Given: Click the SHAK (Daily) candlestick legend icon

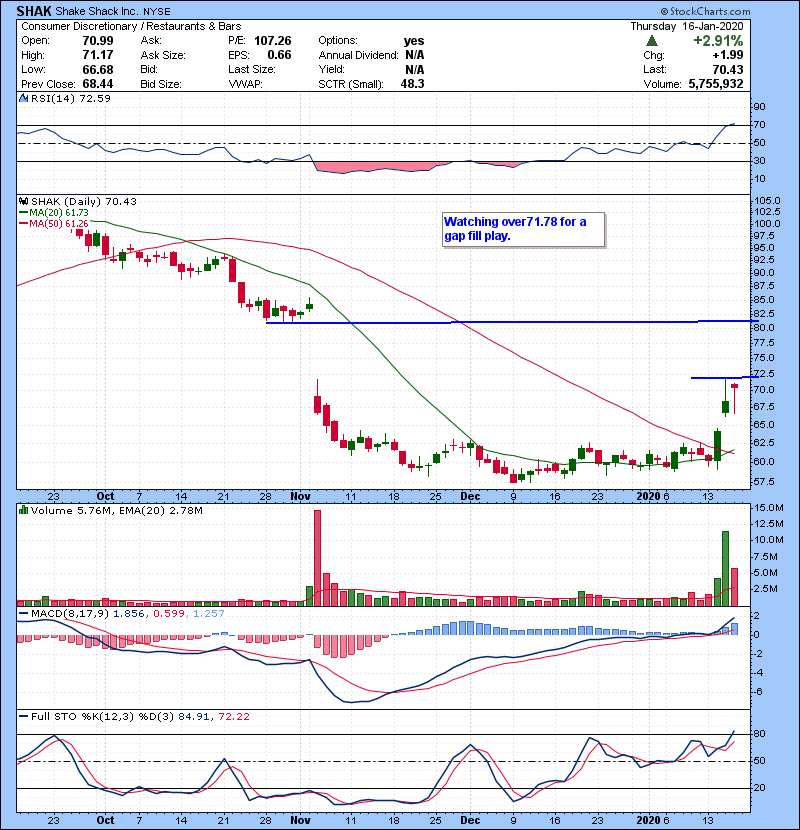Looking at the screenshot, I should pyautogui.click(x=23, y=201).
